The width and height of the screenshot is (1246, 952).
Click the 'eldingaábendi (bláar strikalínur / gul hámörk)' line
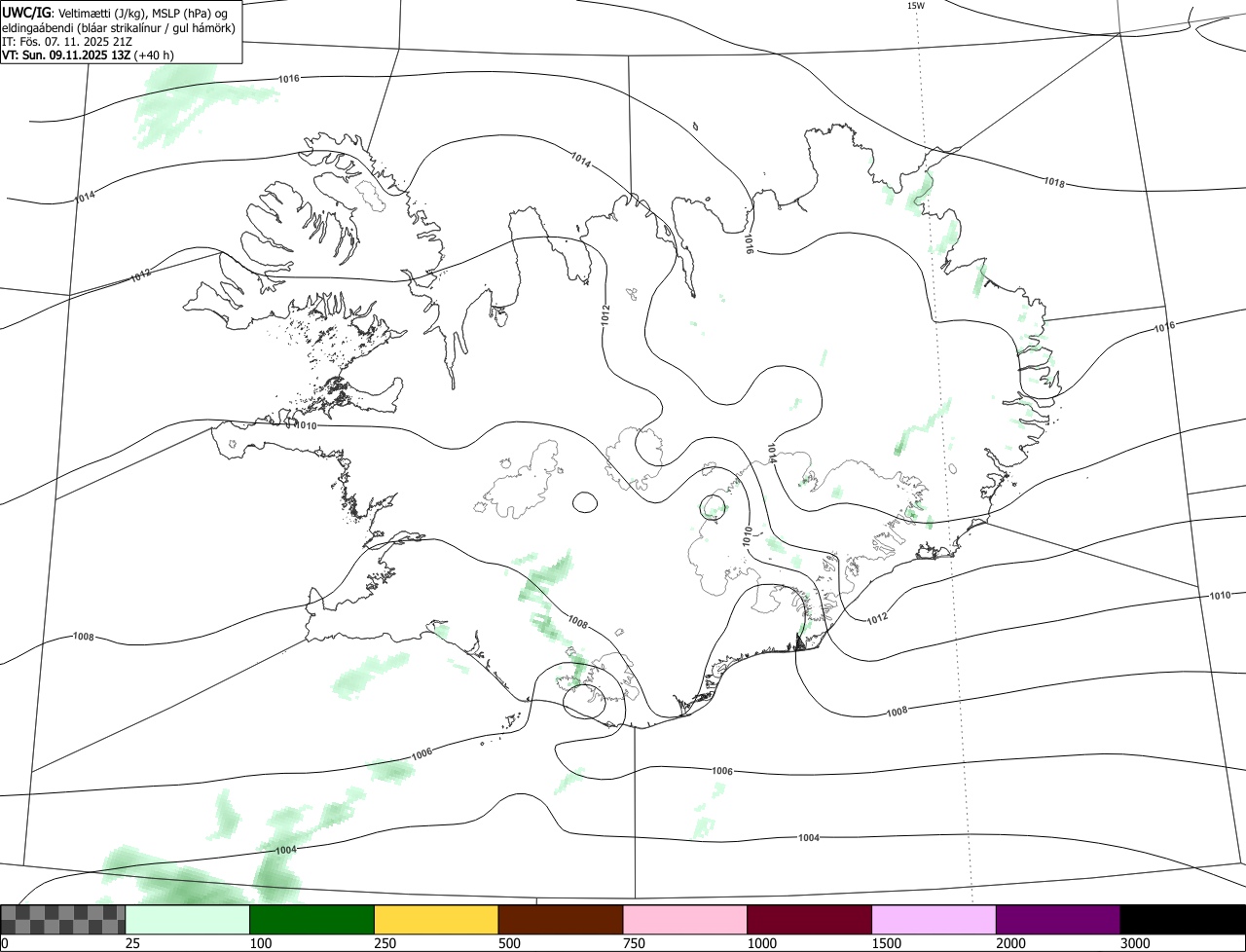pyautogui.click(x=118, y=27)
